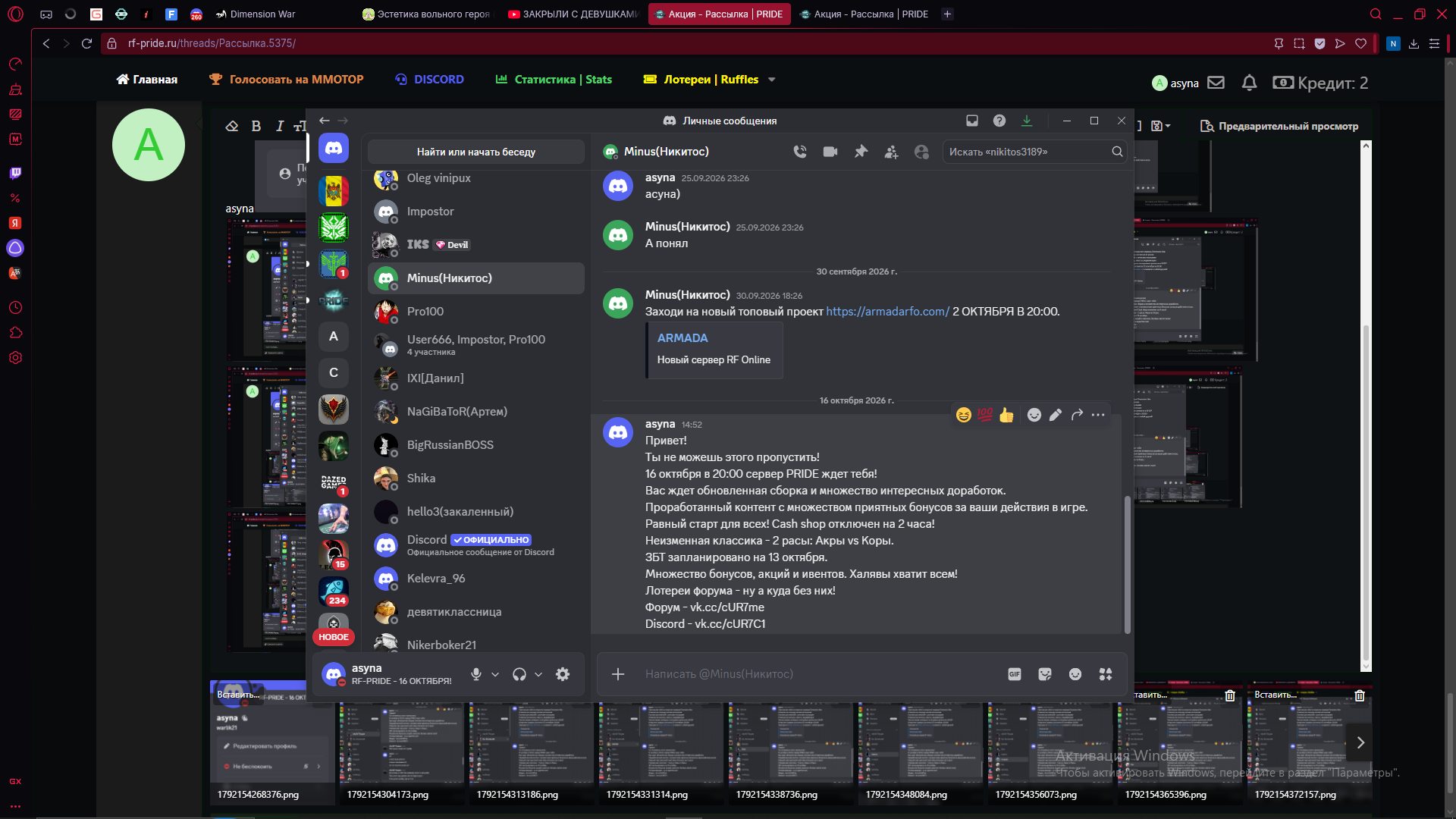React with thumbs up emoji

click(x=1006, y=415)
